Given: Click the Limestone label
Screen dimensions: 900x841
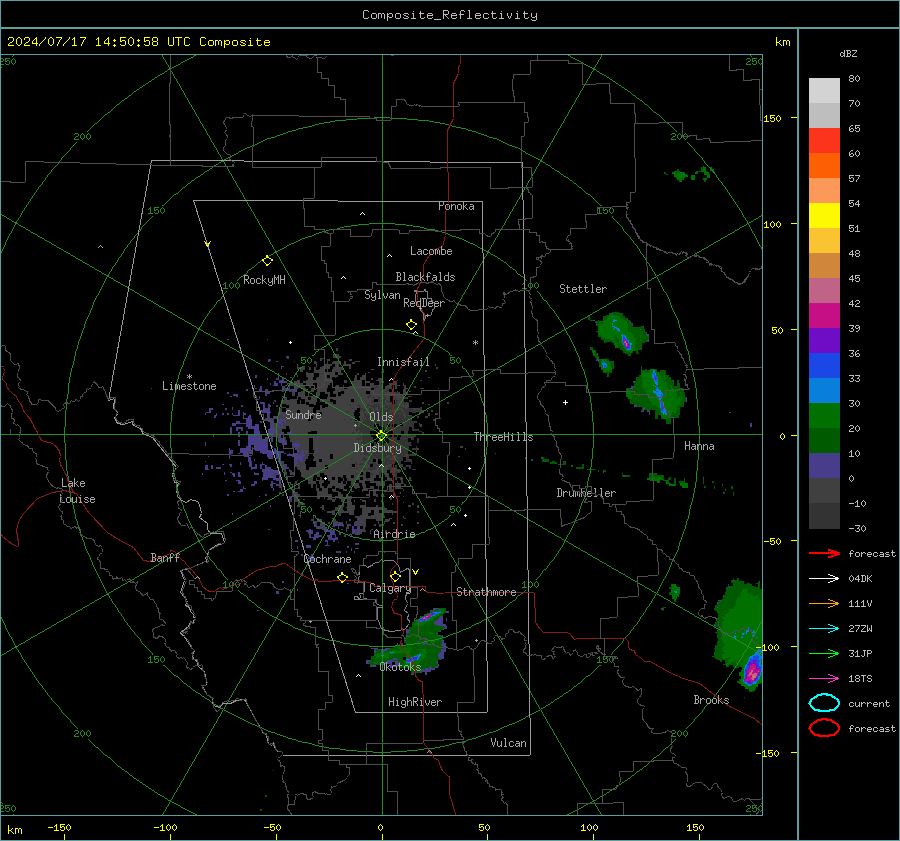Looking at the screenshot, I should point(189,386).
